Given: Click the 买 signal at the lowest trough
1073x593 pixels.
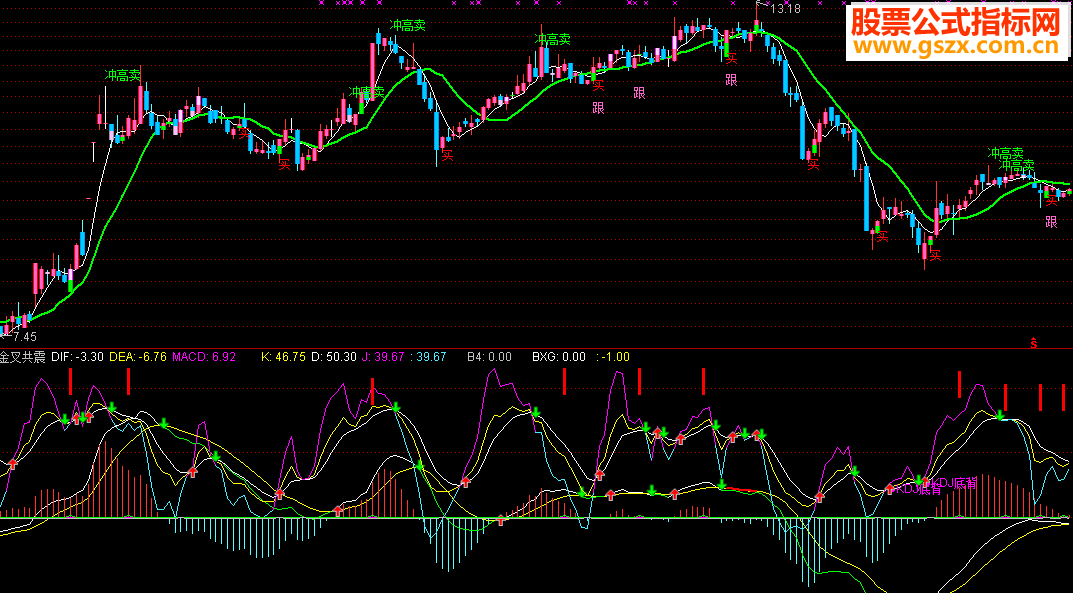Looking at the screenshot, I should [935, 256].
